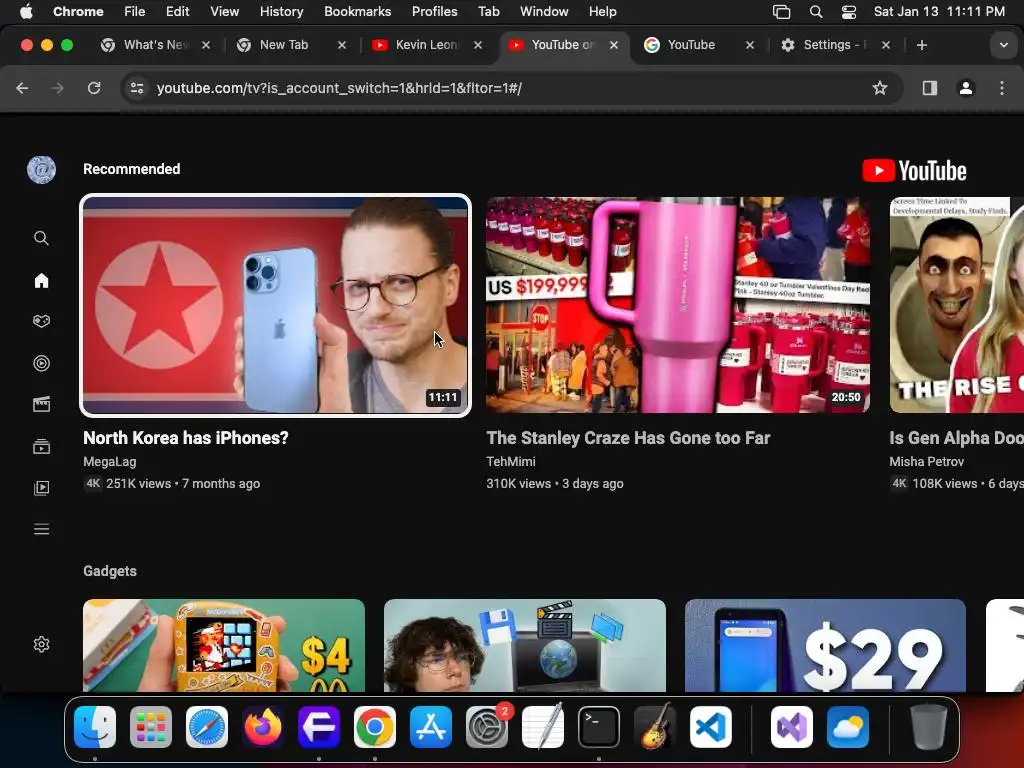Open the Movies clapperboard icon in sidebar
Viewport: 1024px width, 768px height.
pyautogui.click(x=41, y=404)
